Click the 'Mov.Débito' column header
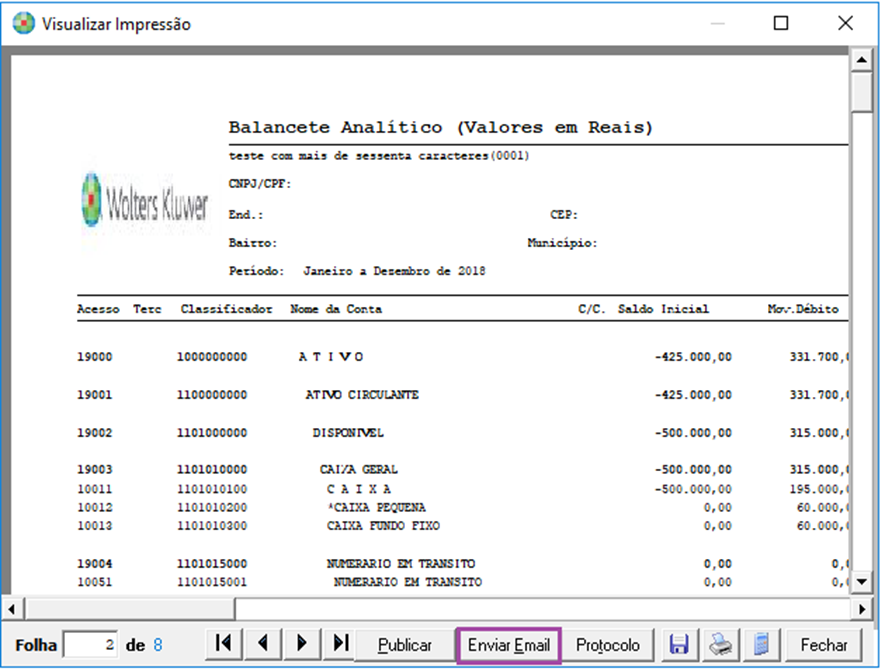The width and height of the screenshot is (882, 669). (803, 309)
